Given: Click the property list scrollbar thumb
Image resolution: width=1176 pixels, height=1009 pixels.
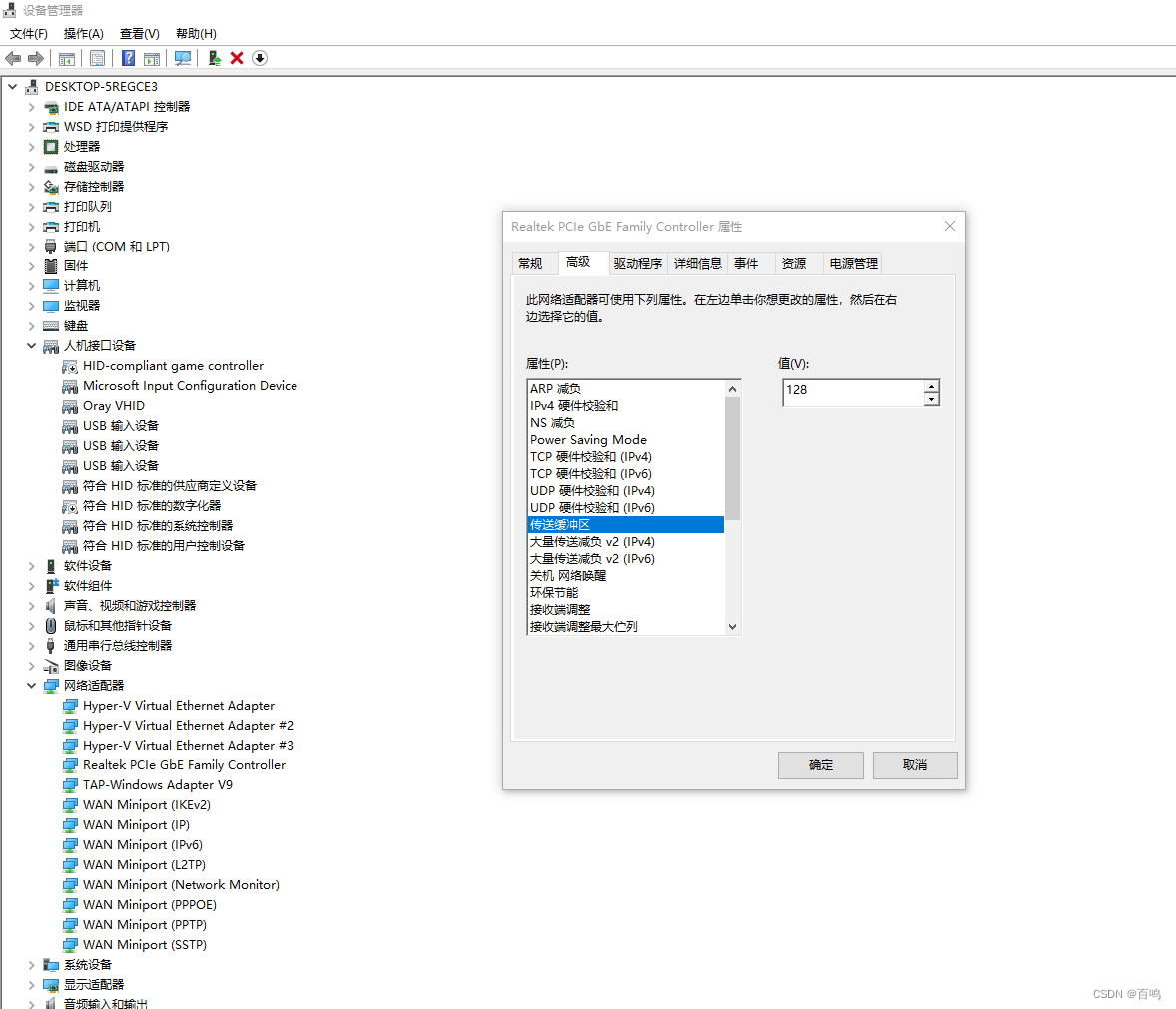Looking at the screenshot, I should click(732, 458).
